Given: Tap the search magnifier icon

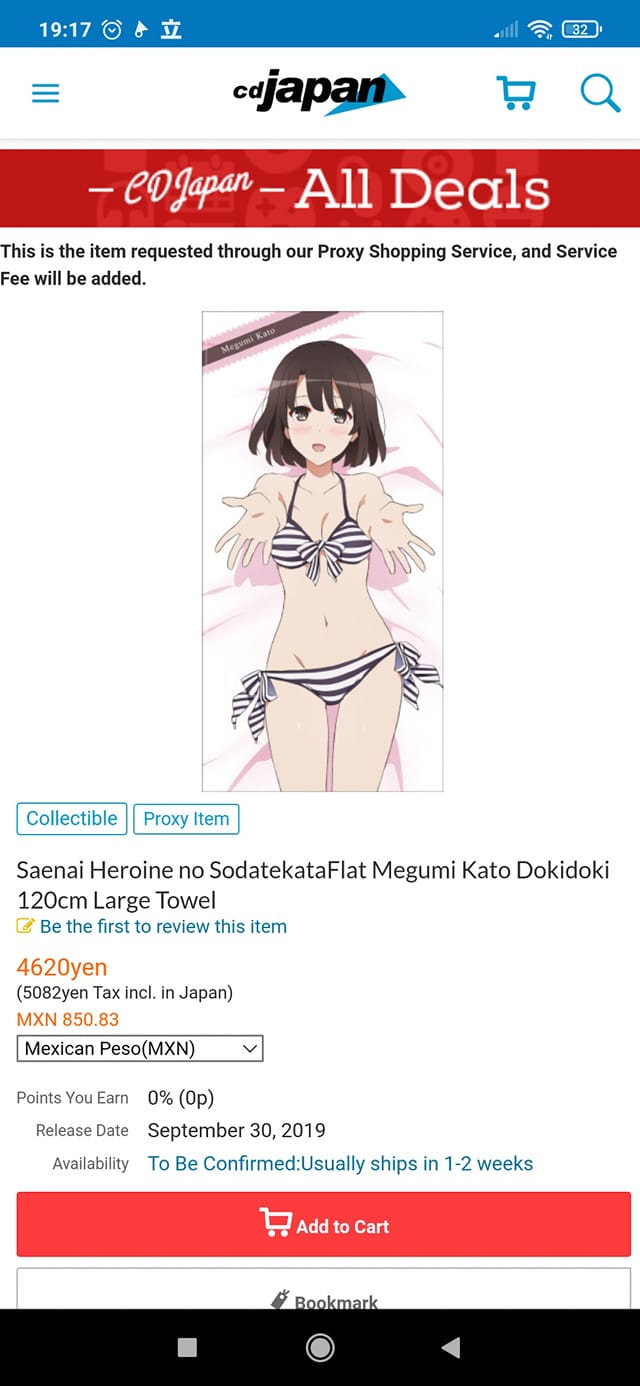Looking at the screenshot, I should 600,93.
